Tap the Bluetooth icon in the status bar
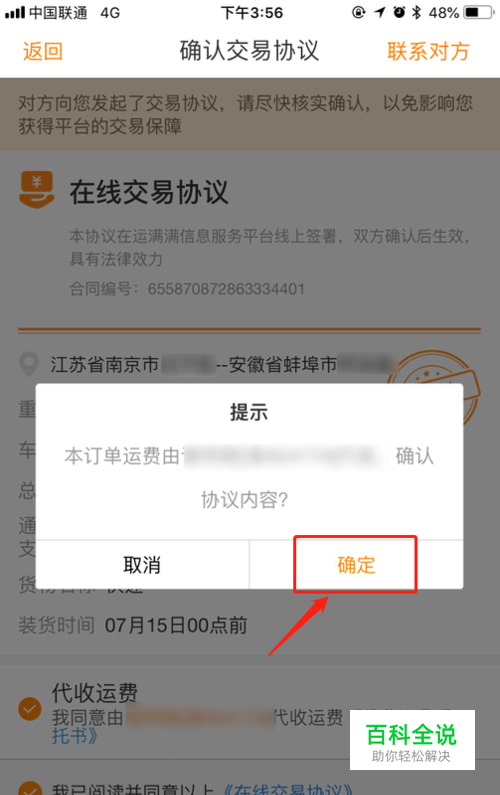This screenshot has height=795, width=500. click(416, 12)
